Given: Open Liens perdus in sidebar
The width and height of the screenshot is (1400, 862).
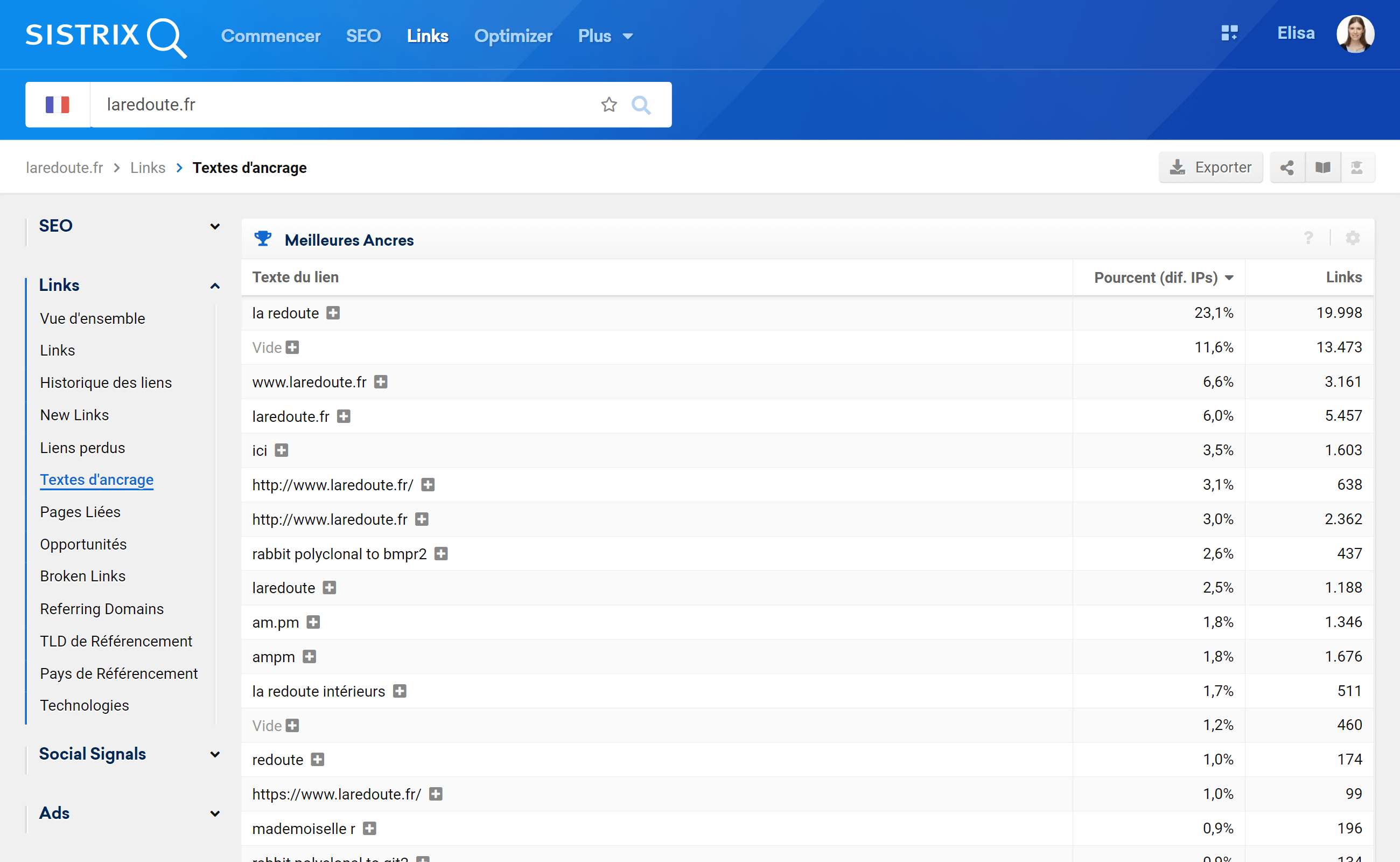Looking at the screenshot, I should click(82, 448).
